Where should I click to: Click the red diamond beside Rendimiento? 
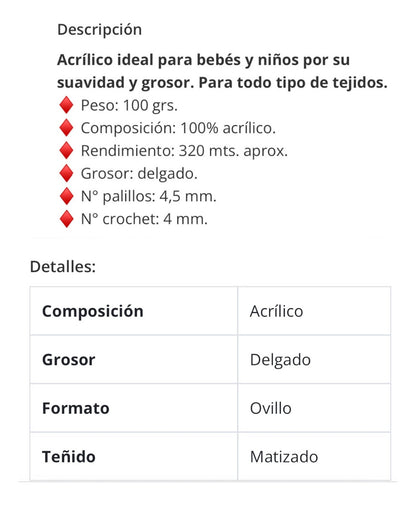tap(66, 150)
